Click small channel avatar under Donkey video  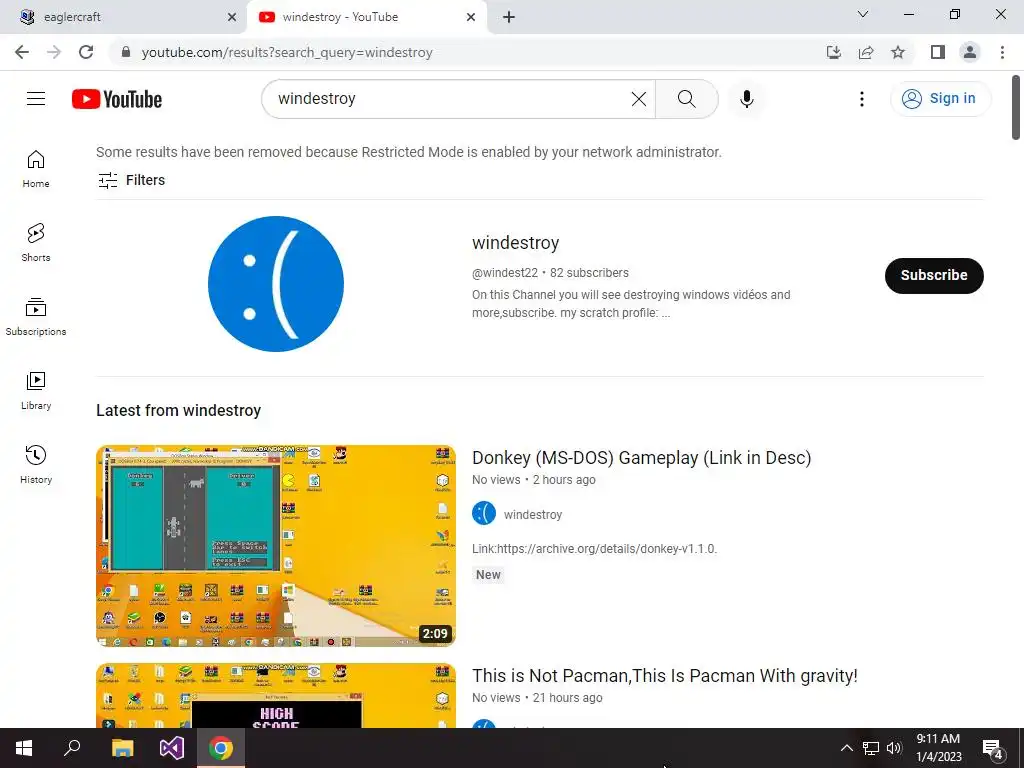(484, 513)
